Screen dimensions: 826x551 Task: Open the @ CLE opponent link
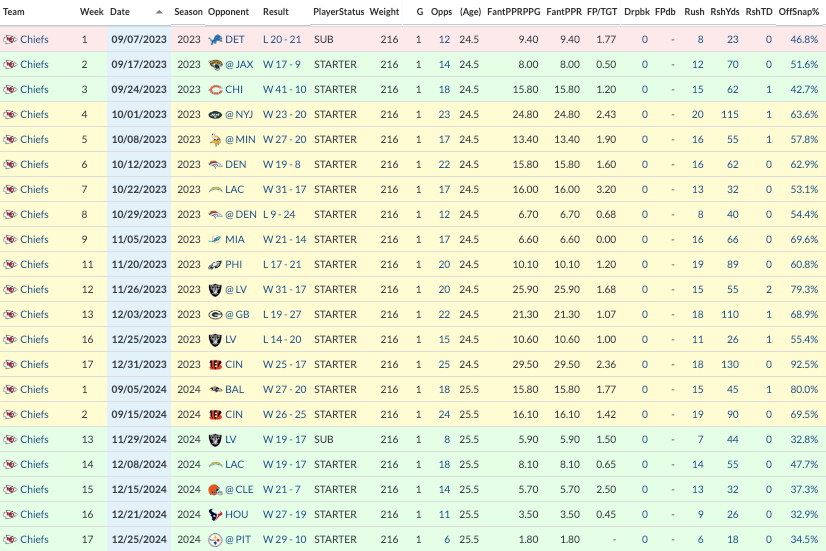(239, 489)
